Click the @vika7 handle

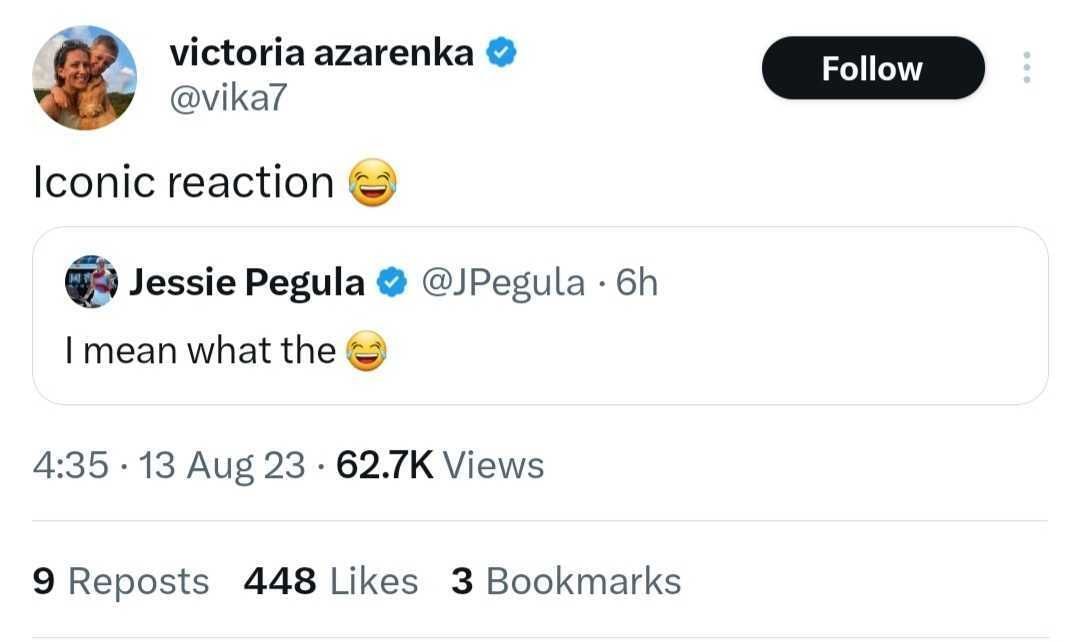coord(220,99)
